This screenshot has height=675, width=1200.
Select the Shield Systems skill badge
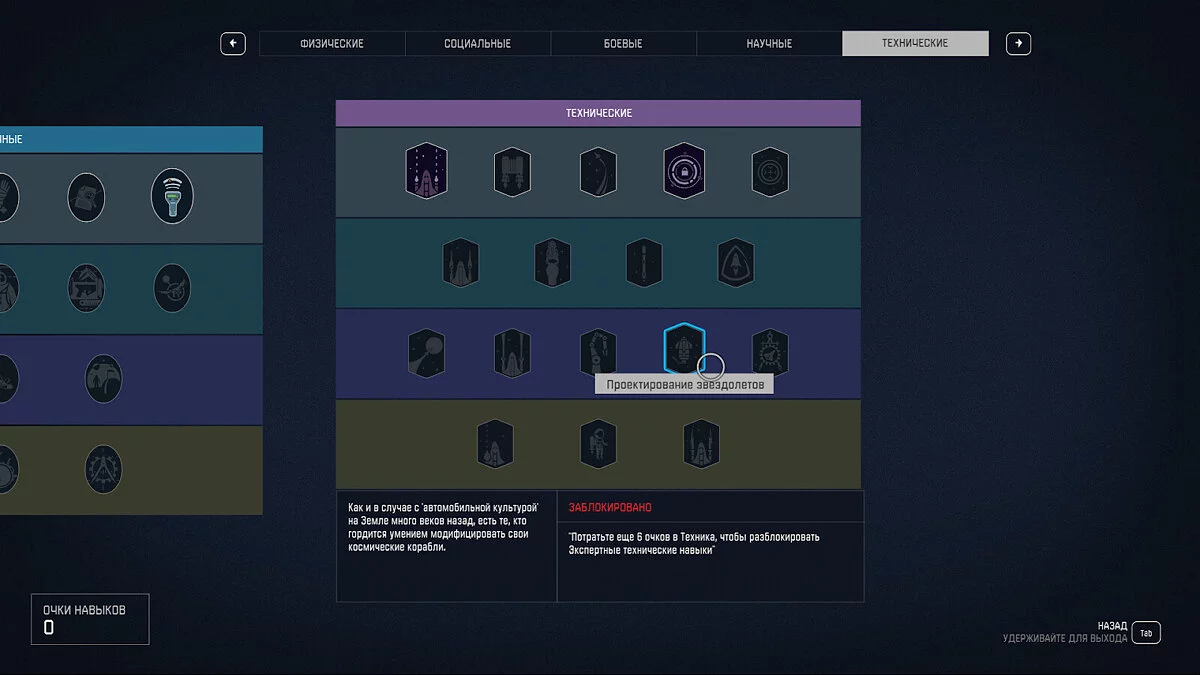pos(735,263)
